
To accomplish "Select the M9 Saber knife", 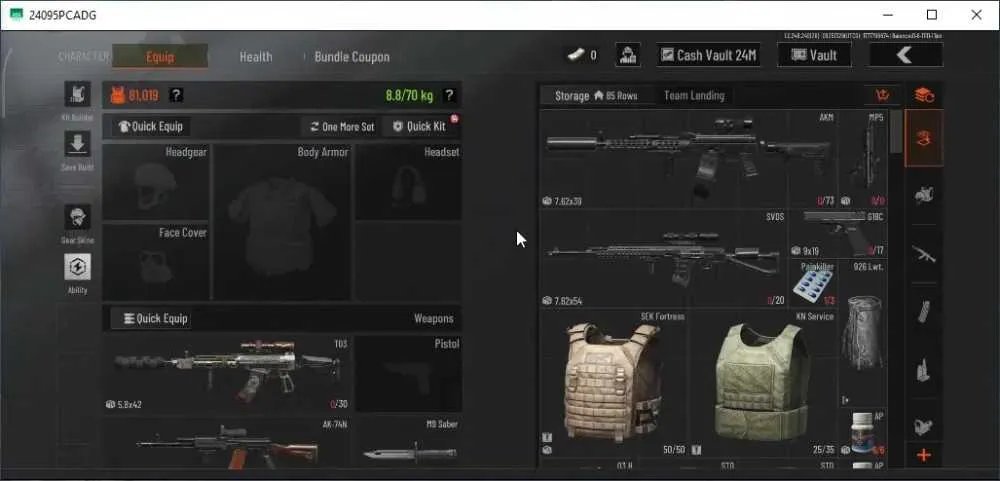I will tap(408, 442).
